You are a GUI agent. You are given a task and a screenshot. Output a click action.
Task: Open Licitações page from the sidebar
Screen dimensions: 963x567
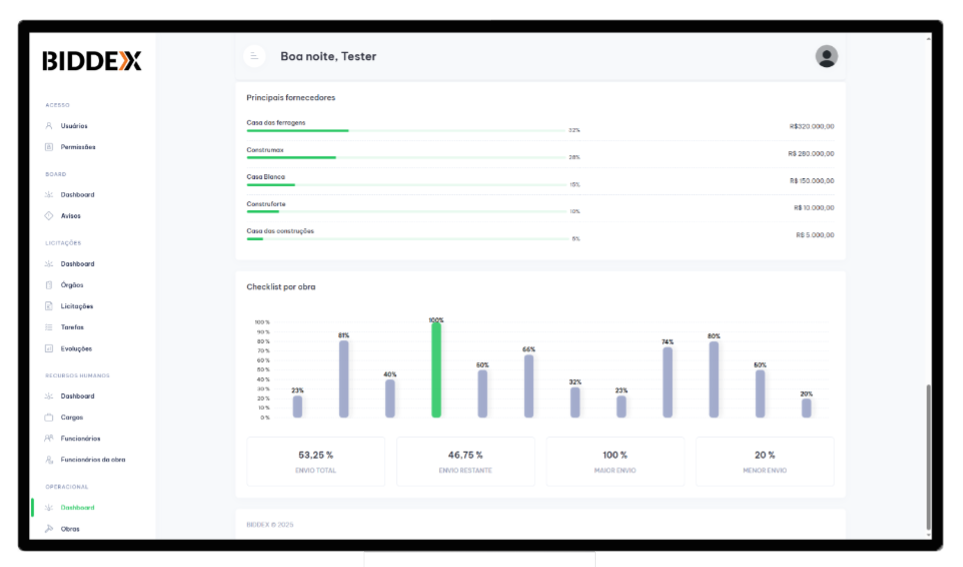[76, 306]
